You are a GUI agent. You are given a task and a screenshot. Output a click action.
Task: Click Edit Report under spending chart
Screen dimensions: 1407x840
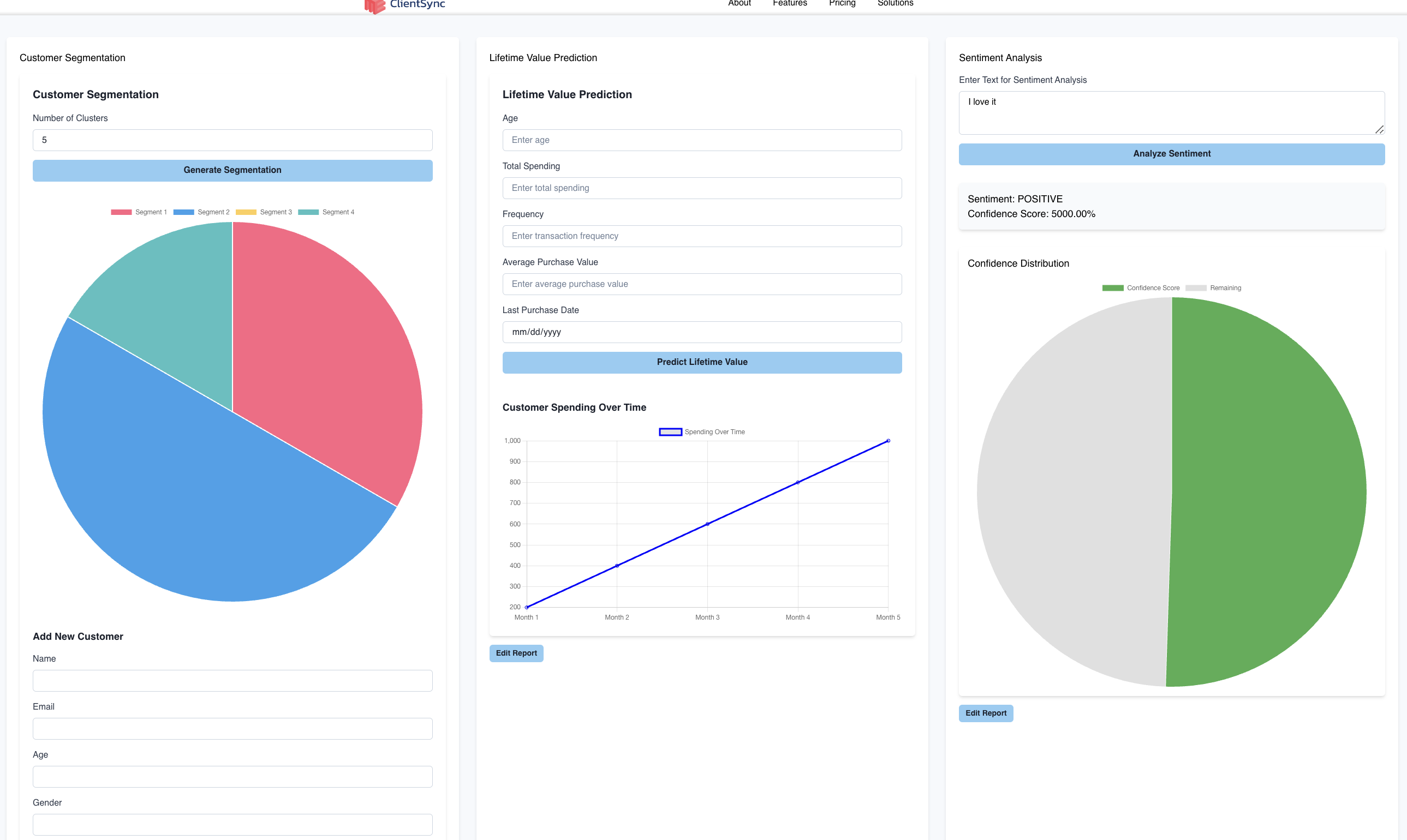(516, 653)
